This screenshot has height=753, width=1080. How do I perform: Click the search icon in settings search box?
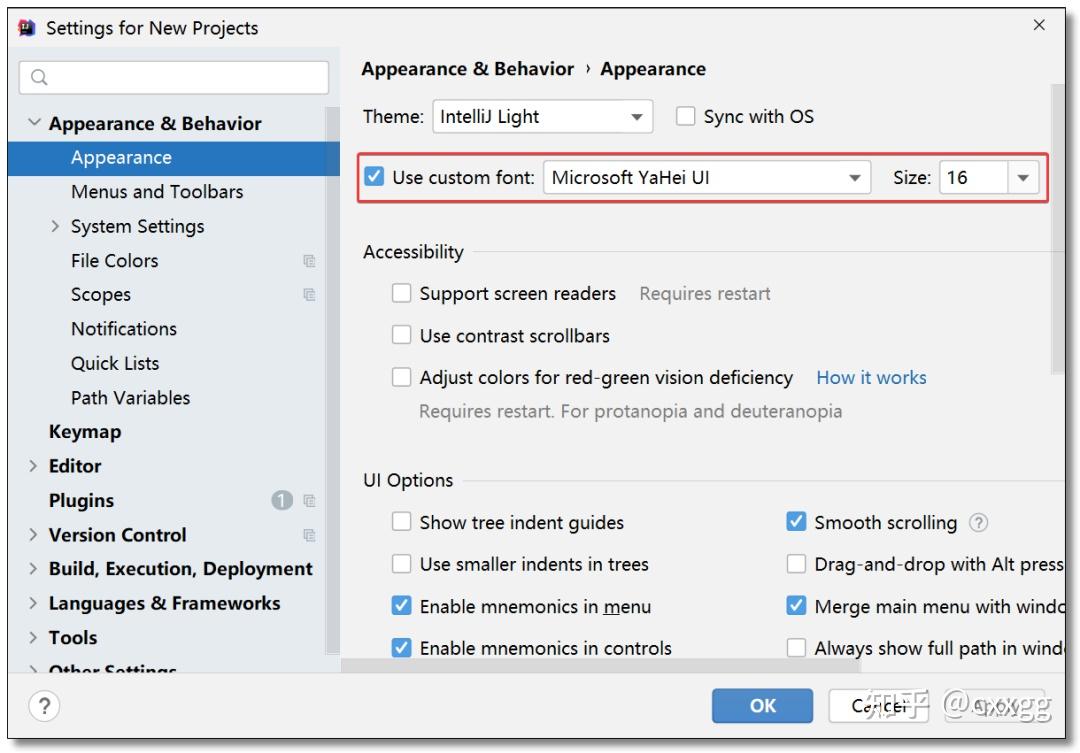coord(40,78)
